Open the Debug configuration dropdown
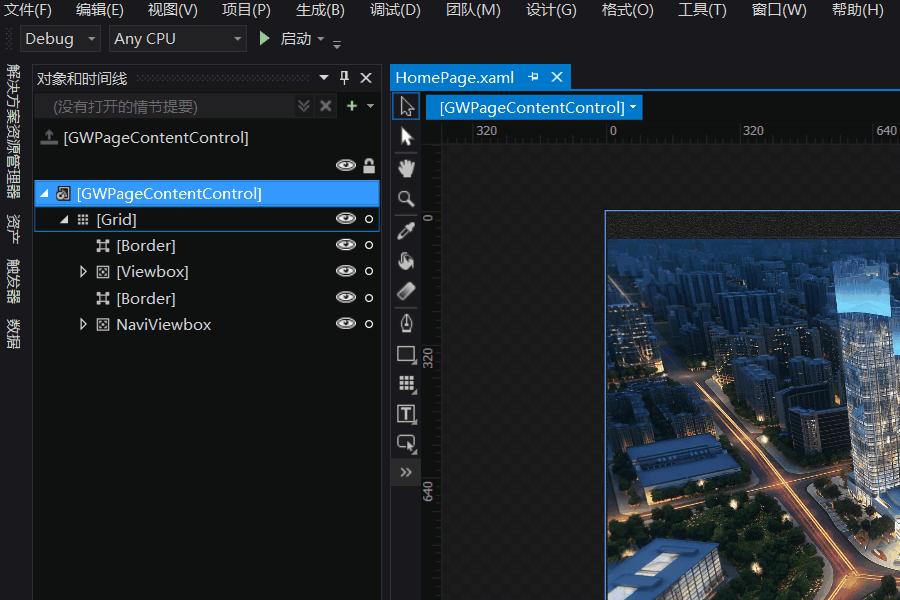This screenshot has width=900, height=600. (x=60, y=39)
